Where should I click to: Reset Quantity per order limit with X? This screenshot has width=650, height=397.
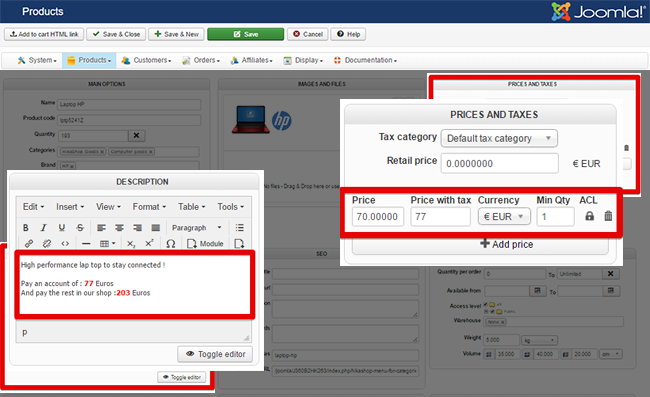click(610, 274)
